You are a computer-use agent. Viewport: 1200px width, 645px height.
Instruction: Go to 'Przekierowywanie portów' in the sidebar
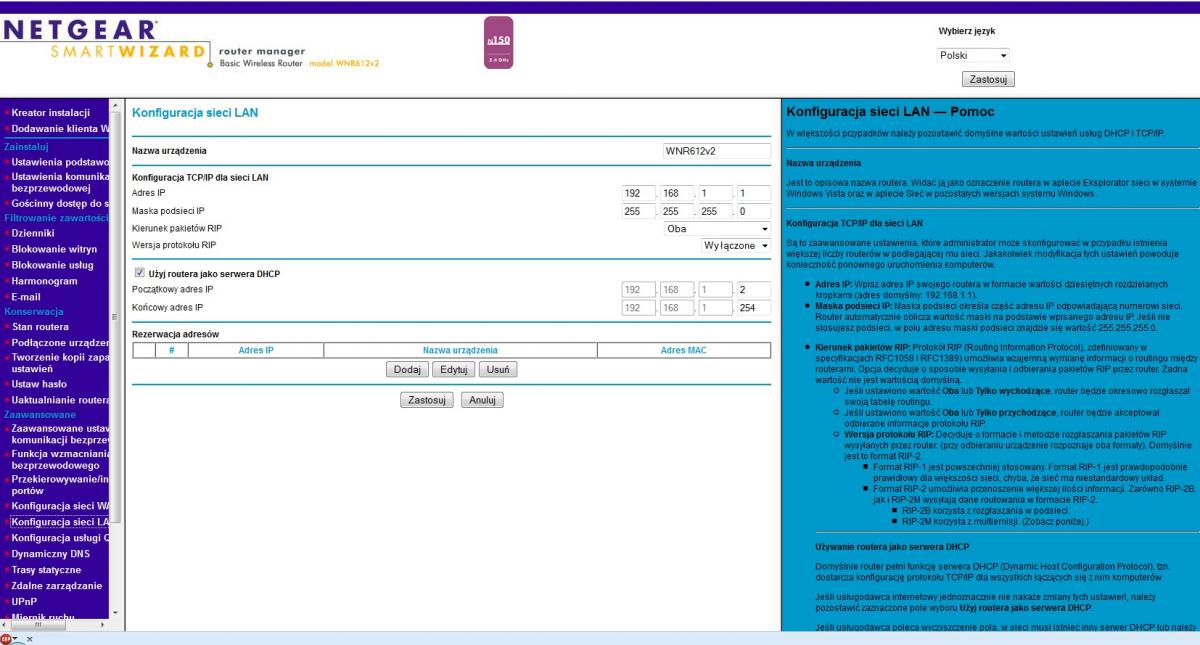[60, 485]
